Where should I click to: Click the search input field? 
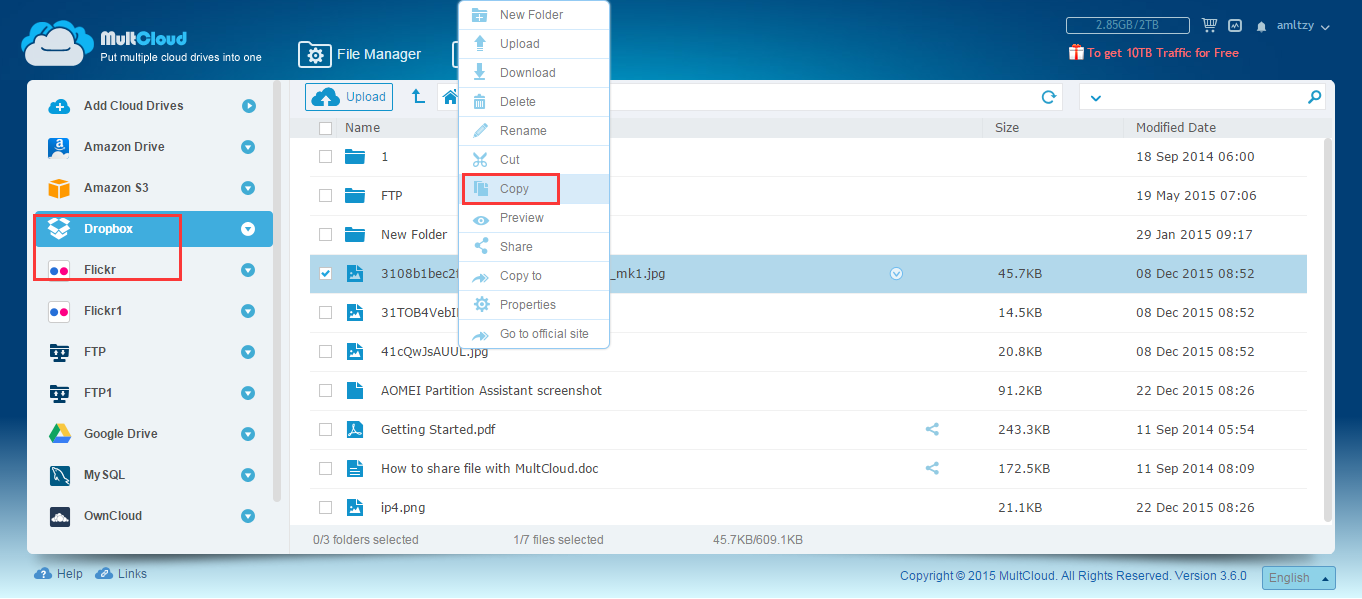click(x=1204, y=97)
